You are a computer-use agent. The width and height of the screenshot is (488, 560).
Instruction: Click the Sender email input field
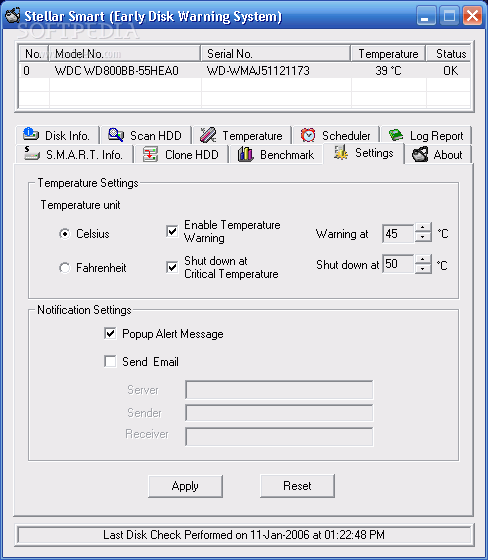coord(279,413)
